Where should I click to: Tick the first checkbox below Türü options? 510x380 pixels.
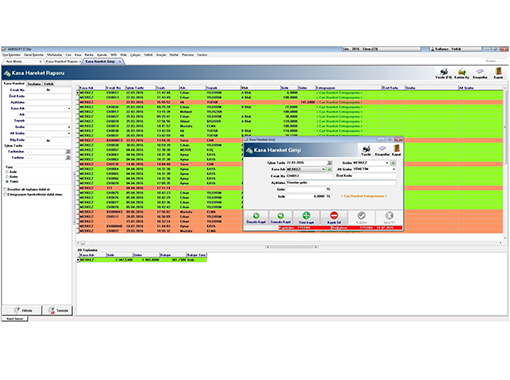pyautogui.click(x=5, y=189)
